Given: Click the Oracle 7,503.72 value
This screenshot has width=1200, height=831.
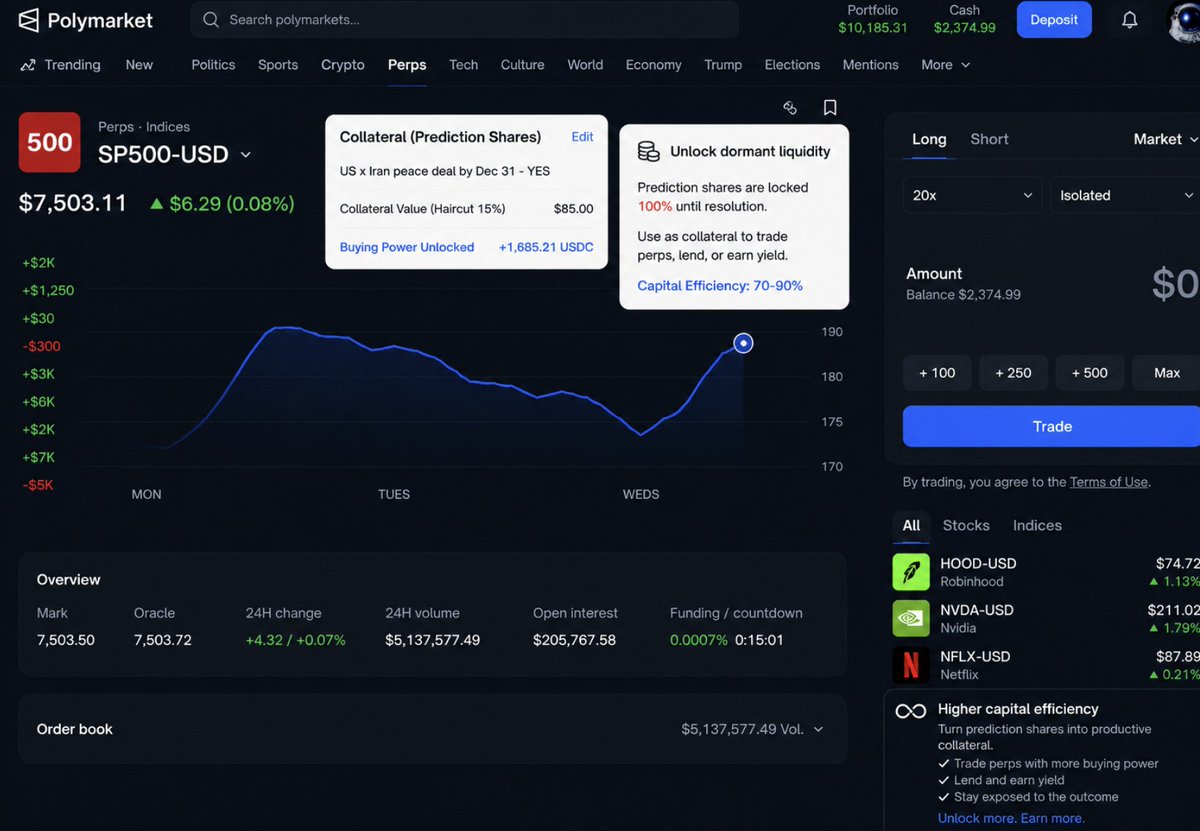Looking at the screenshot, I should click(163, 640).
